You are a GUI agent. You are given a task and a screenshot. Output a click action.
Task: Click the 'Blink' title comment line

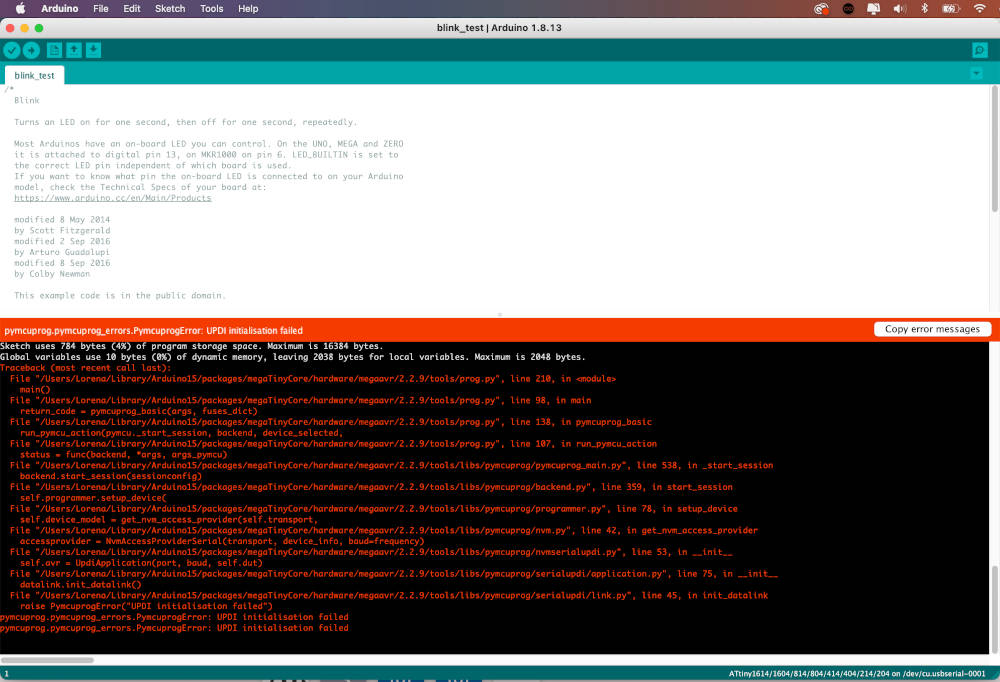[27, 100]
